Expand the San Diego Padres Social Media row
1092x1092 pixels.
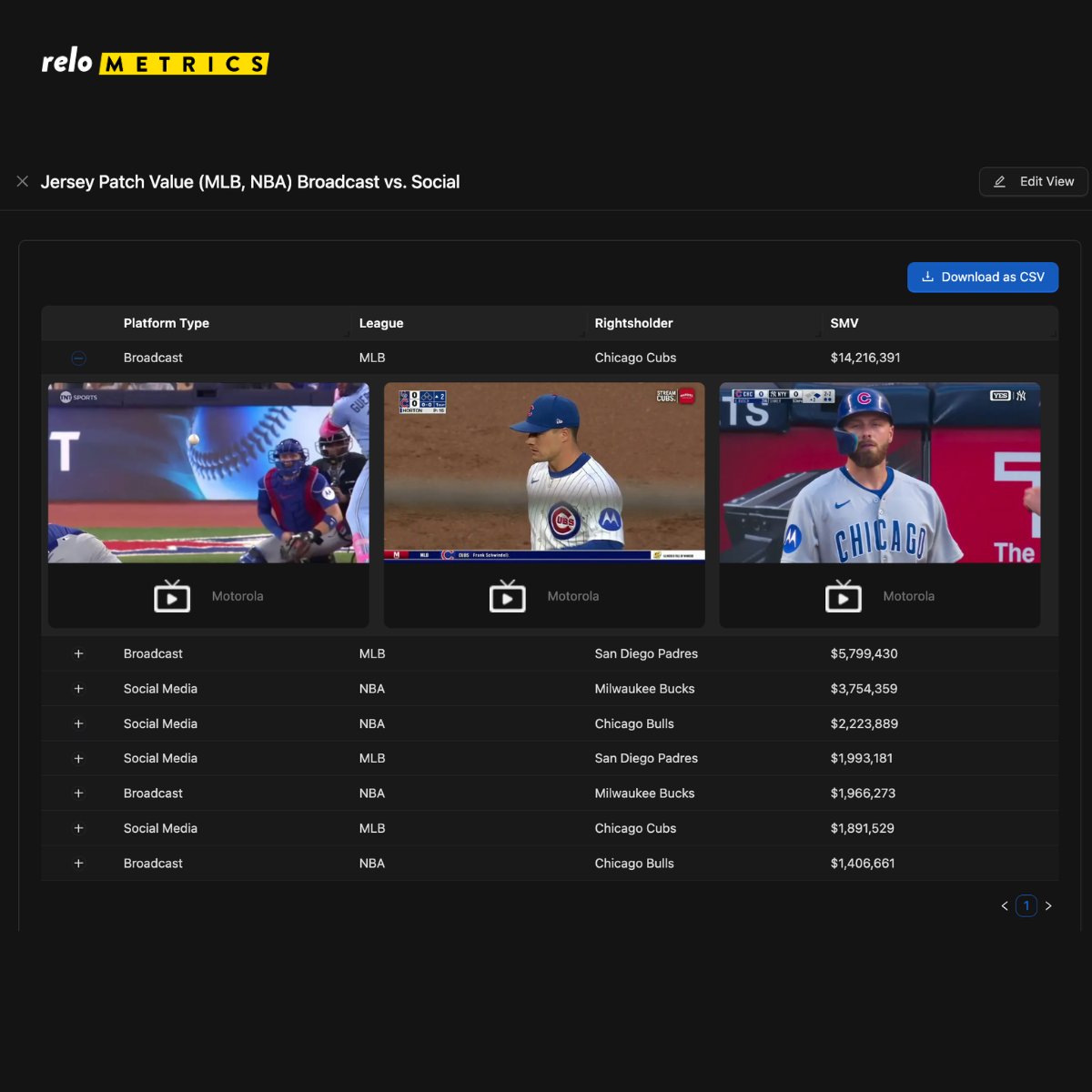tap(78, 759)
